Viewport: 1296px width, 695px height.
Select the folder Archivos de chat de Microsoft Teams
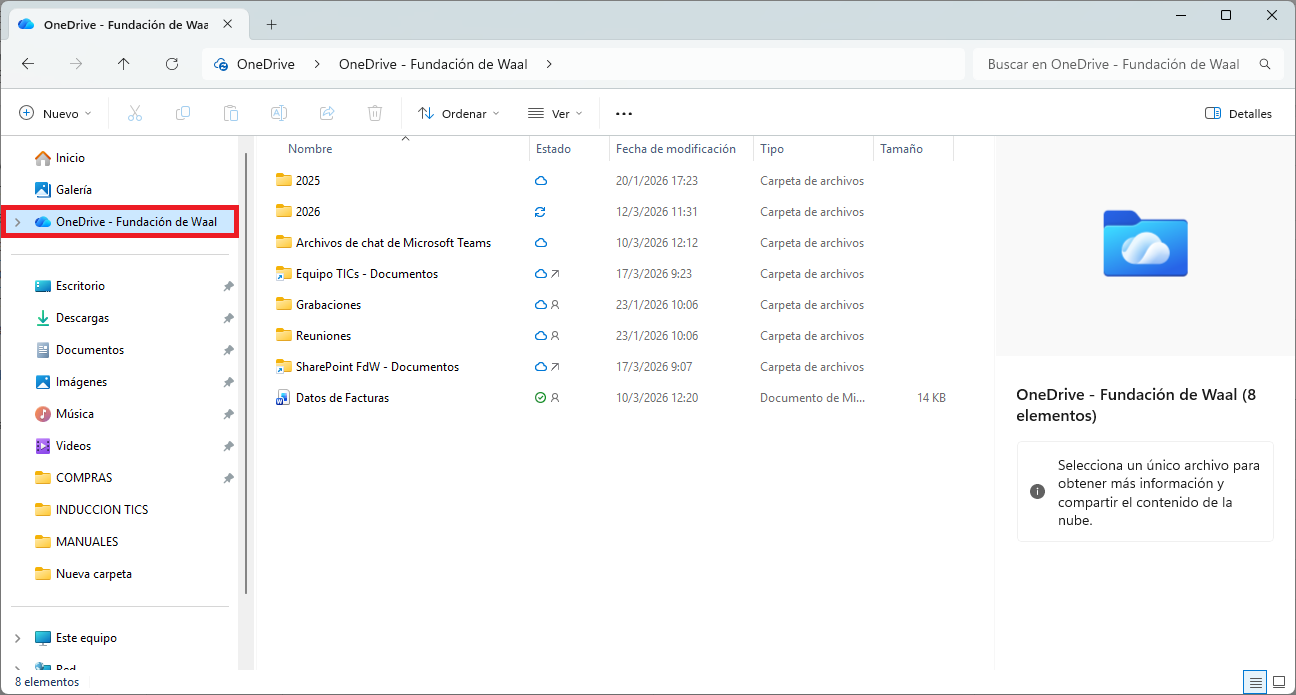click(393, 243)
